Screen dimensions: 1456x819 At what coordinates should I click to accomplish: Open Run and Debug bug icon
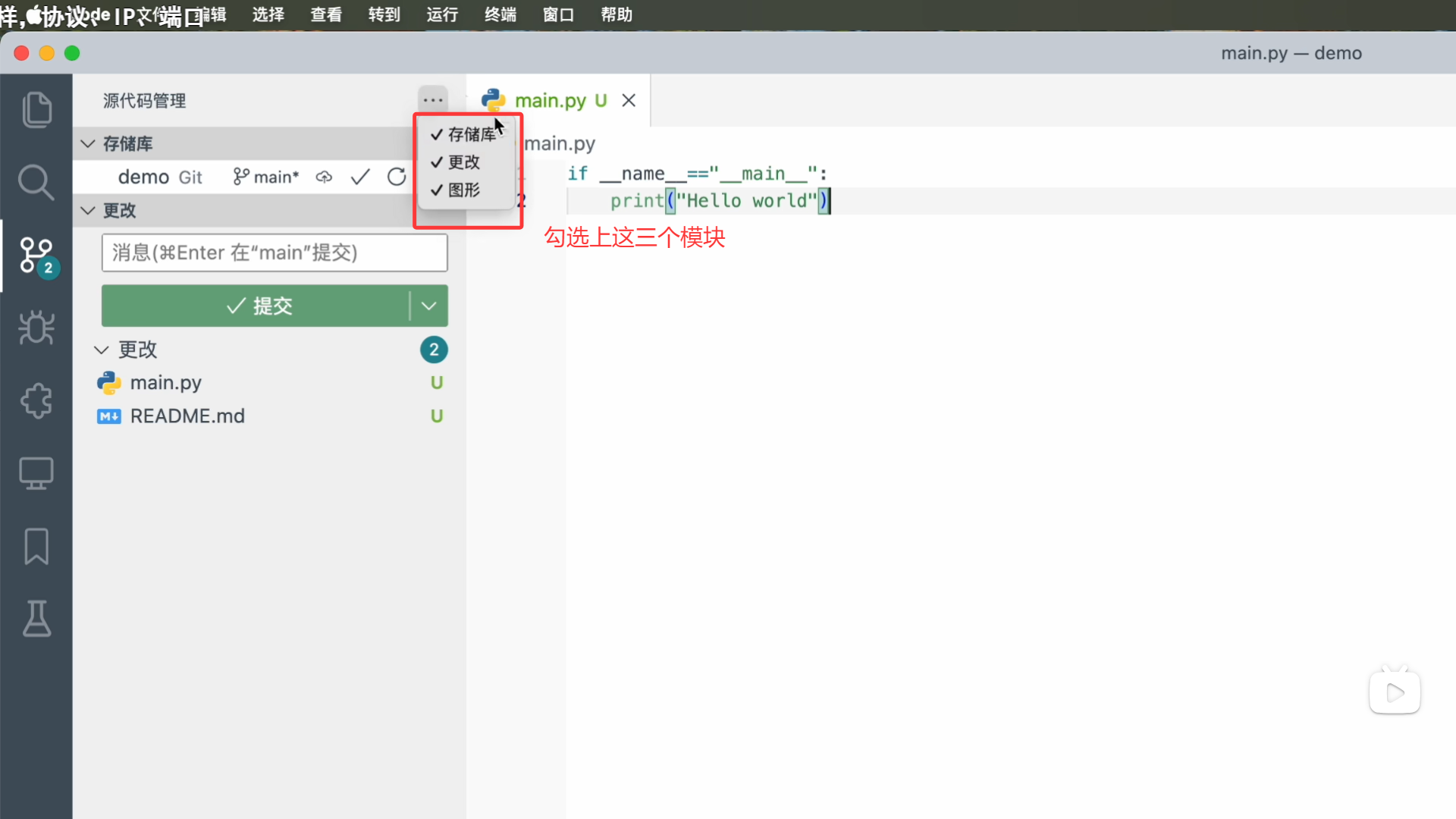point(36,328)
